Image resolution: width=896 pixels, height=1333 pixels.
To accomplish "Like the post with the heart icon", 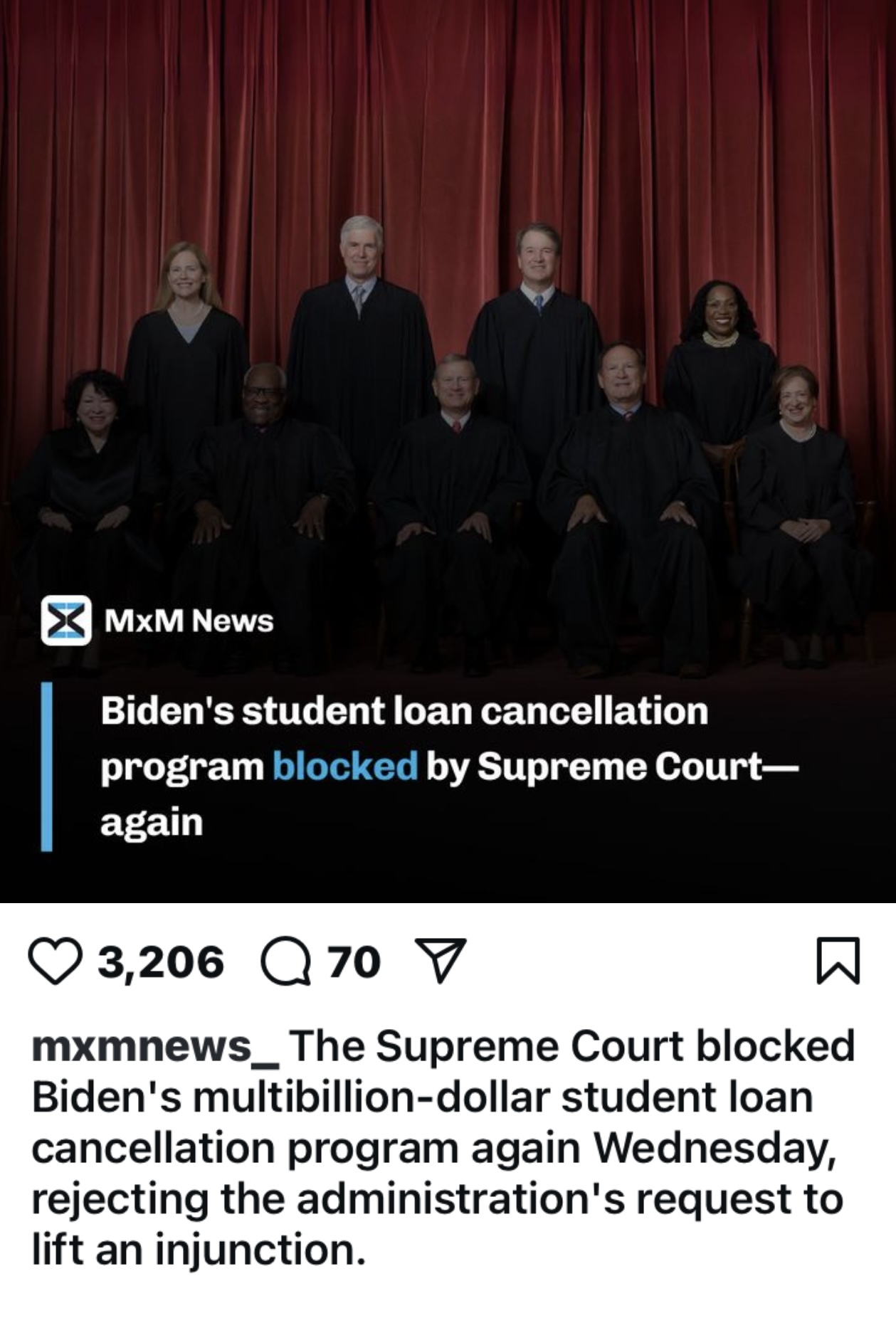I will [56, 962].
